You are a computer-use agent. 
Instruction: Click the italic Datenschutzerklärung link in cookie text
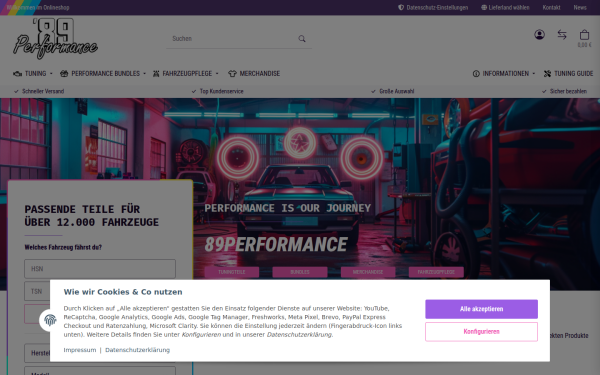pyautogui.click(x=299, y=335)
